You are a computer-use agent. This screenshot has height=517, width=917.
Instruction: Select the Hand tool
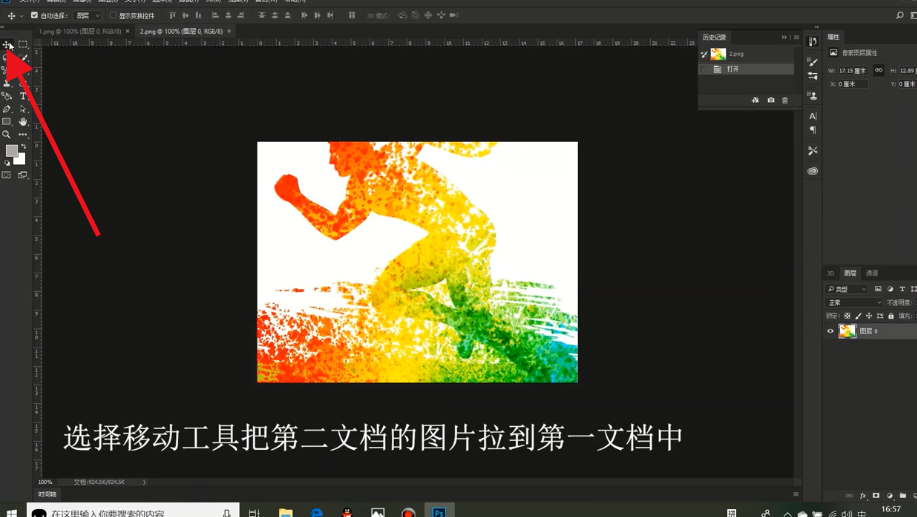[x=23, y=122]
